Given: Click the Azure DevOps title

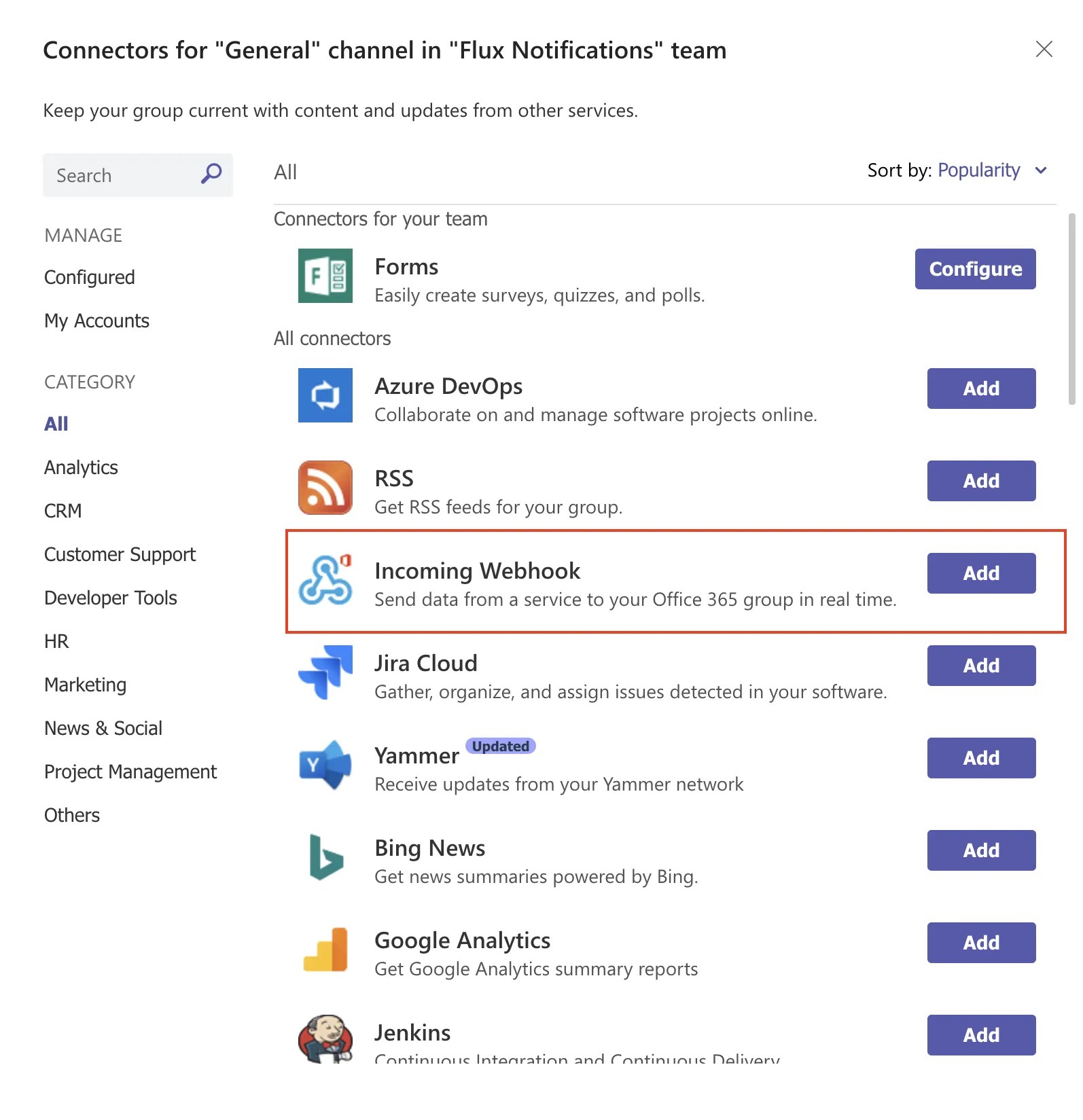Looking at the screenshot, I should tap(448, 386).
